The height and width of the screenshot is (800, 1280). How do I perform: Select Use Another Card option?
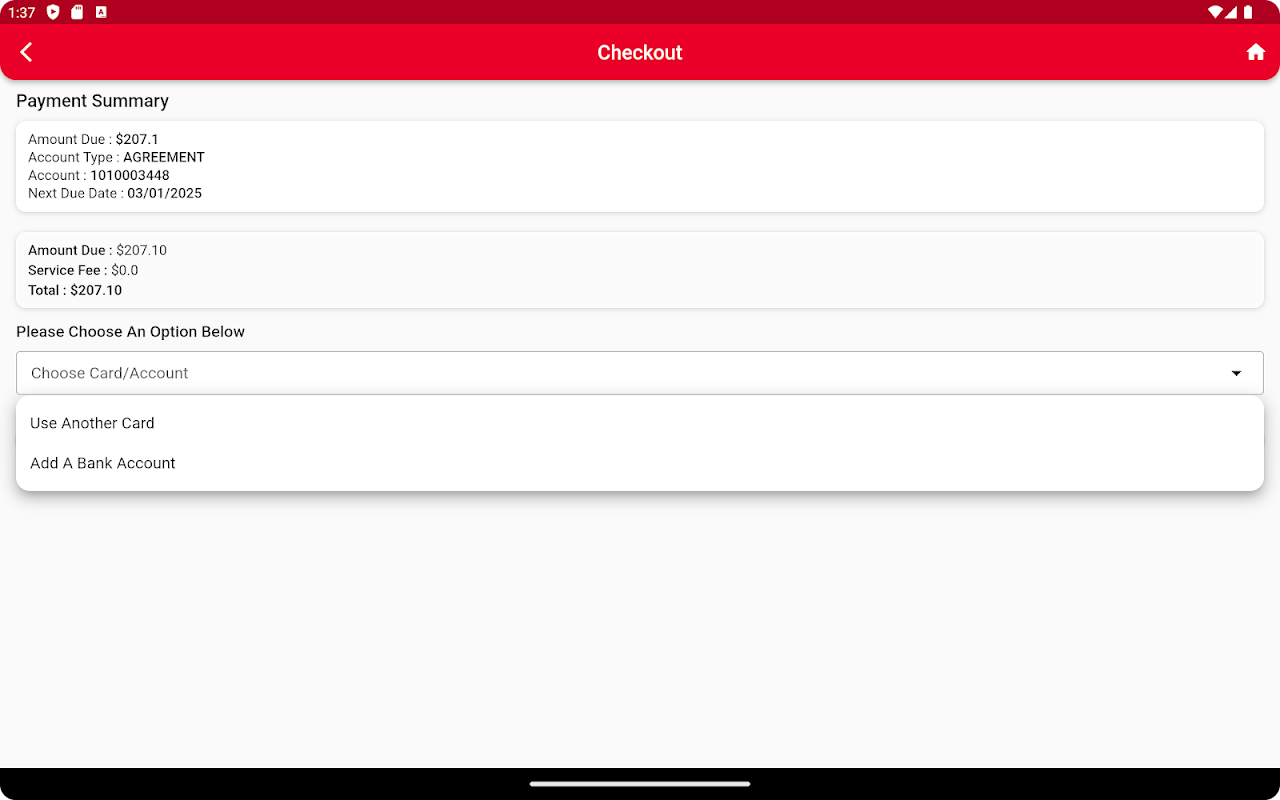(640, 423)
